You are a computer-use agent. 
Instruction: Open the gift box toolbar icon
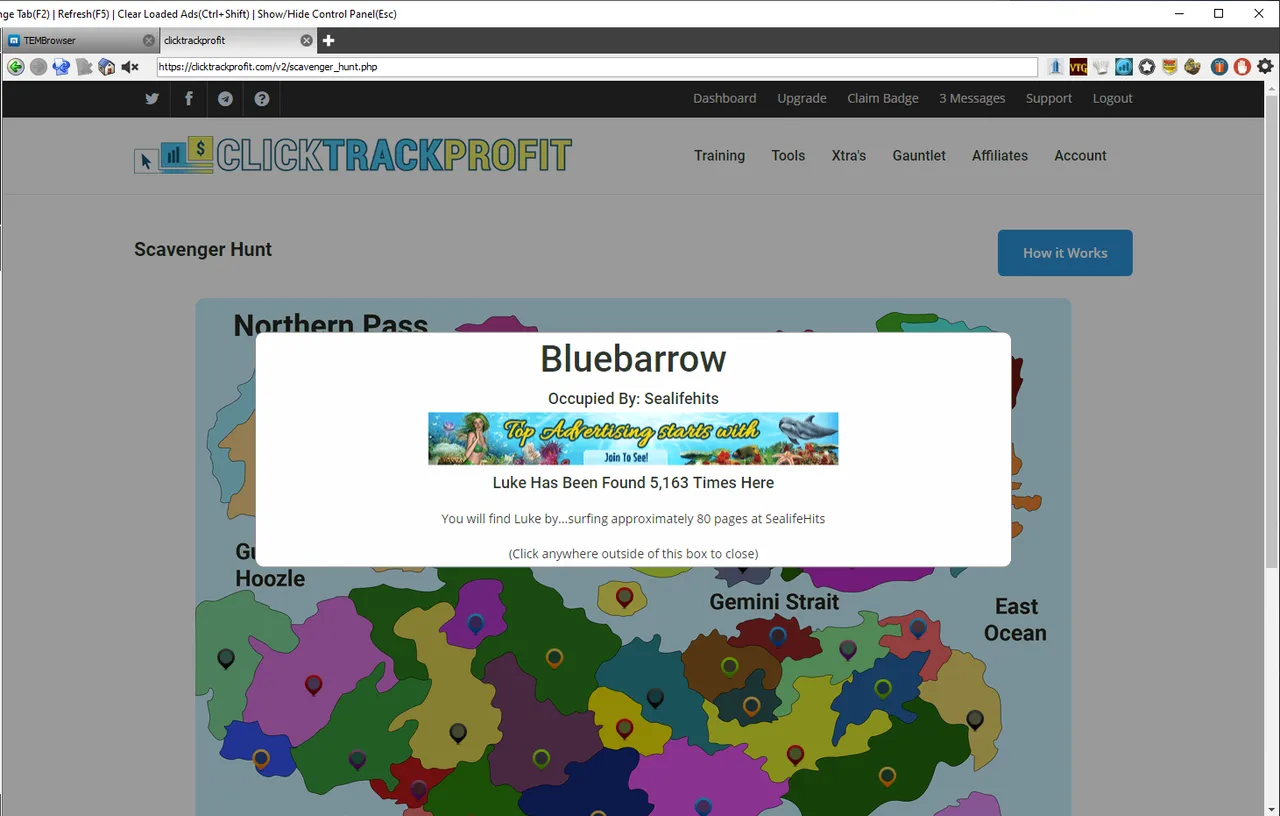[x=1219, y=67]
